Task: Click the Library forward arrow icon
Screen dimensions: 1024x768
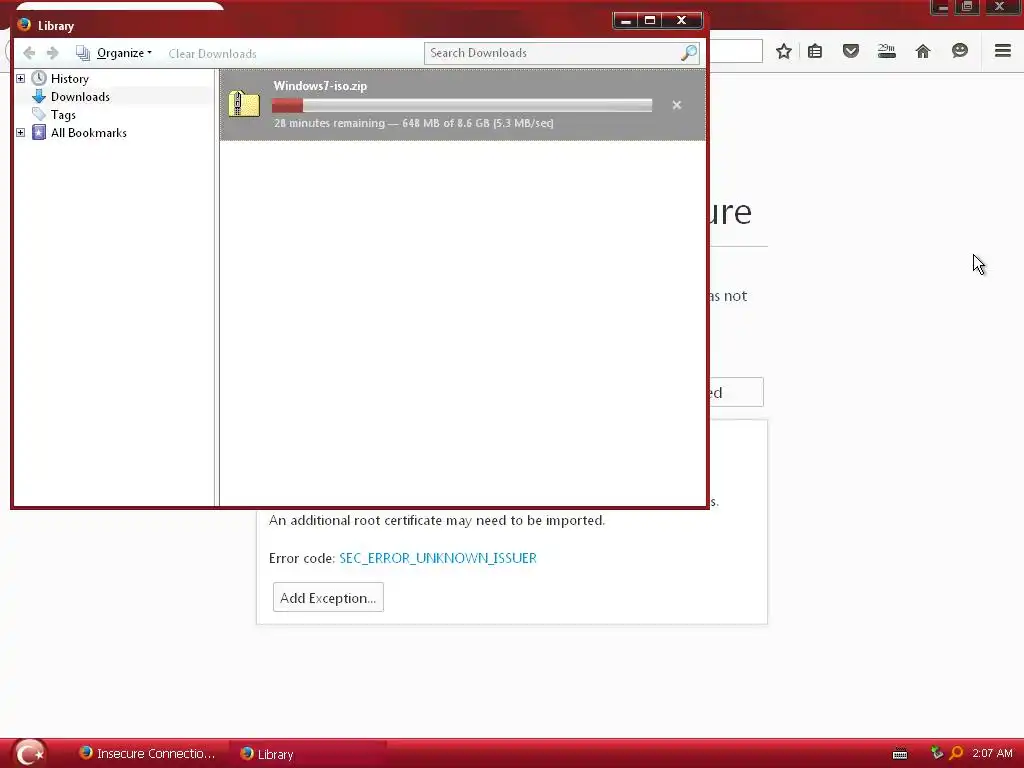Action: [x=53, y=53]
